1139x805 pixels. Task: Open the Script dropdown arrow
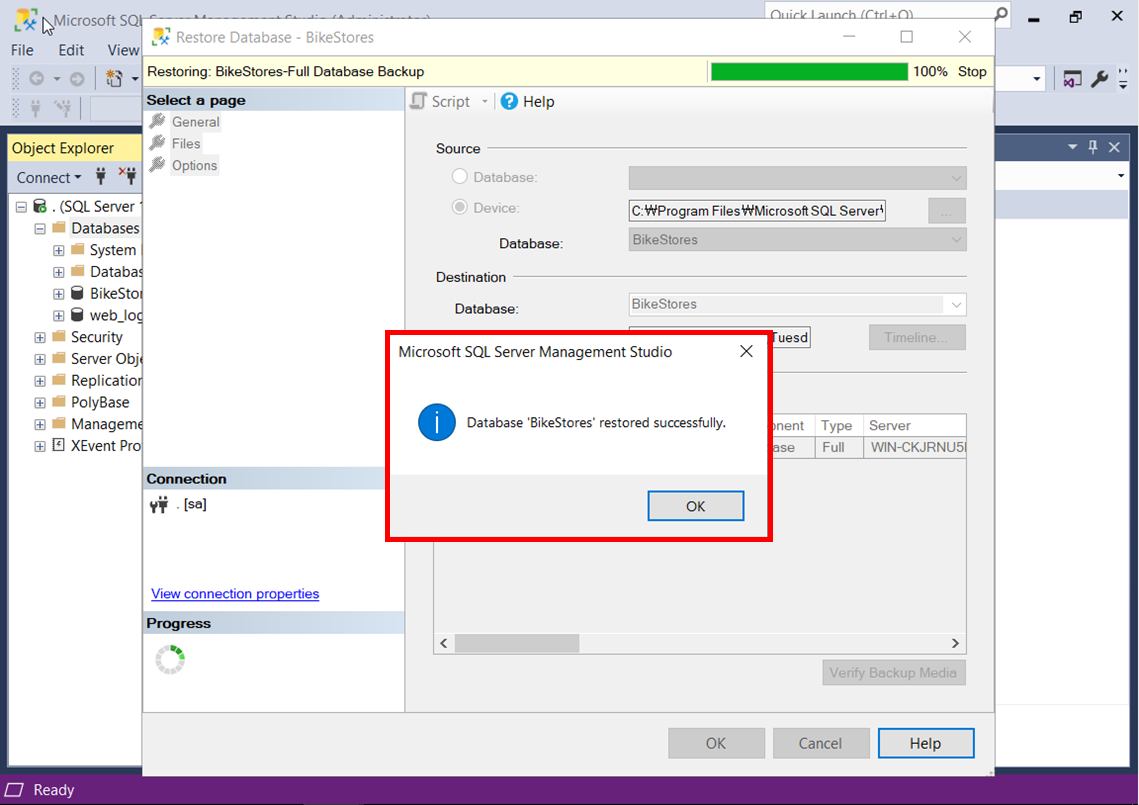click(x=485, y=102)
